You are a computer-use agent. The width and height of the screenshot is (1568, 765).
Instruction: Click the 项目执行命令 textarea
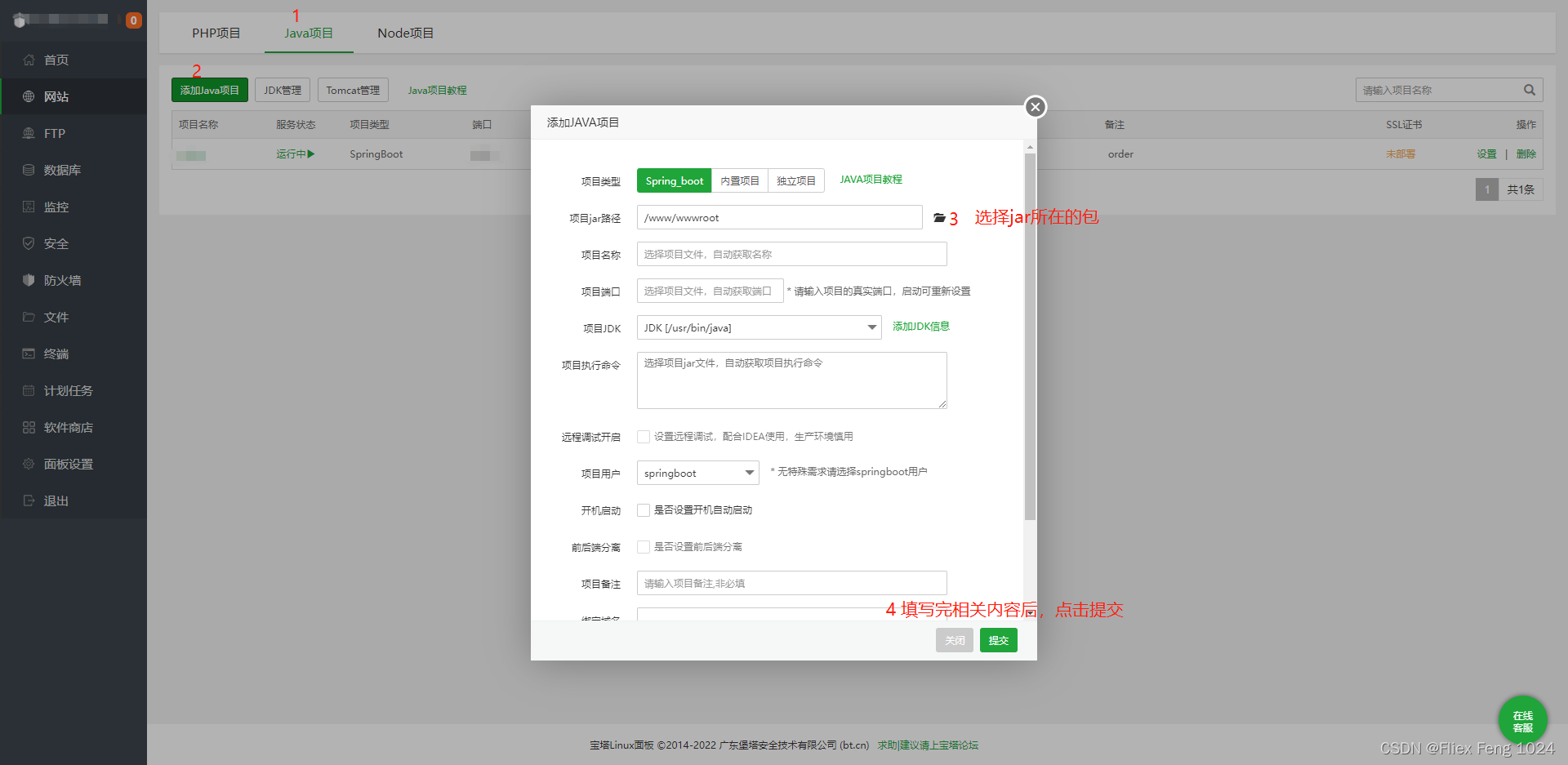[792, 380]
